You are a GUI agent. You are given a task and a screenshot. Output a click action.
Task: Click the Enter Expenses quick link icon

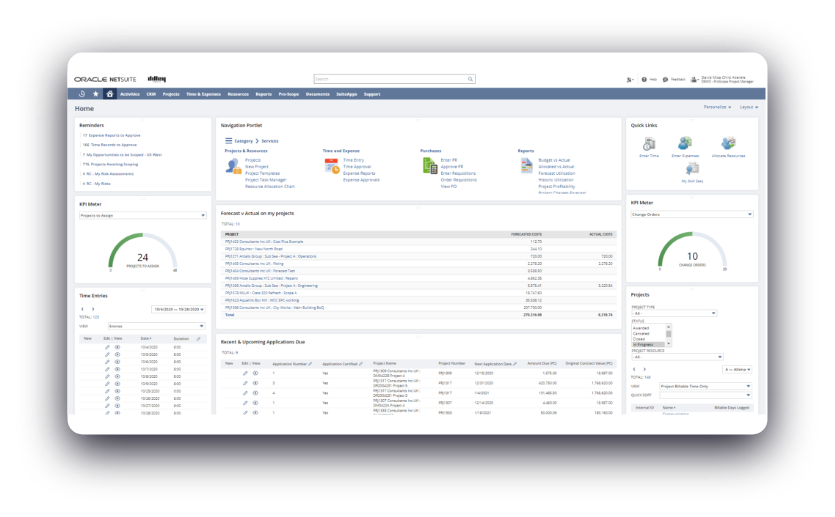[685, 144]
